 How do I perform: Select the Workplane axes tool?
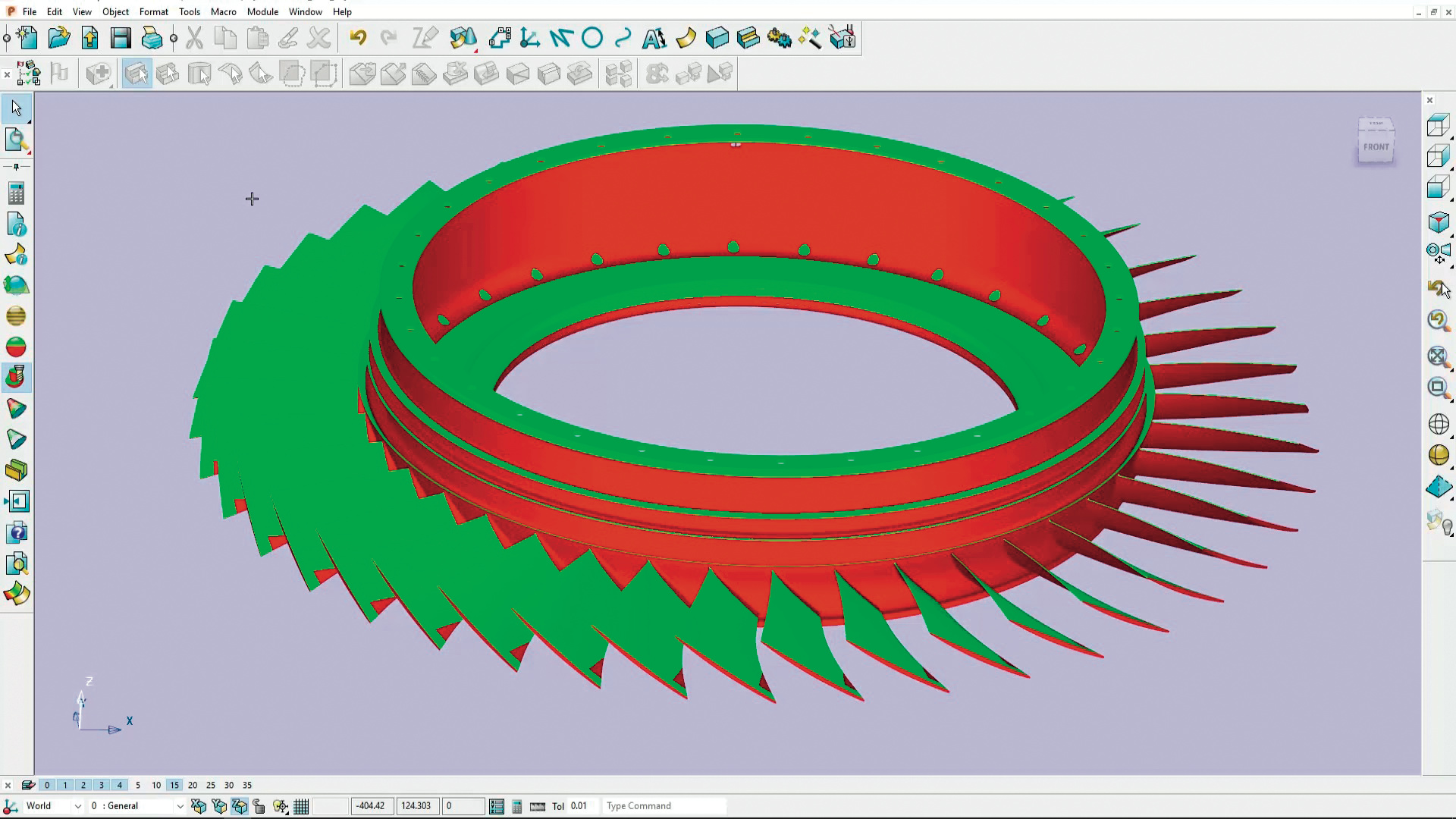(530, 38)
